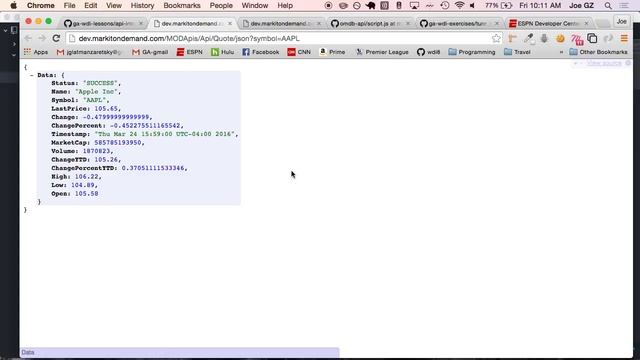The width and height of the screenshot is (640, 360).
Task: Open the GA-gmail bookmark
Action: click(x=150, y=52)
